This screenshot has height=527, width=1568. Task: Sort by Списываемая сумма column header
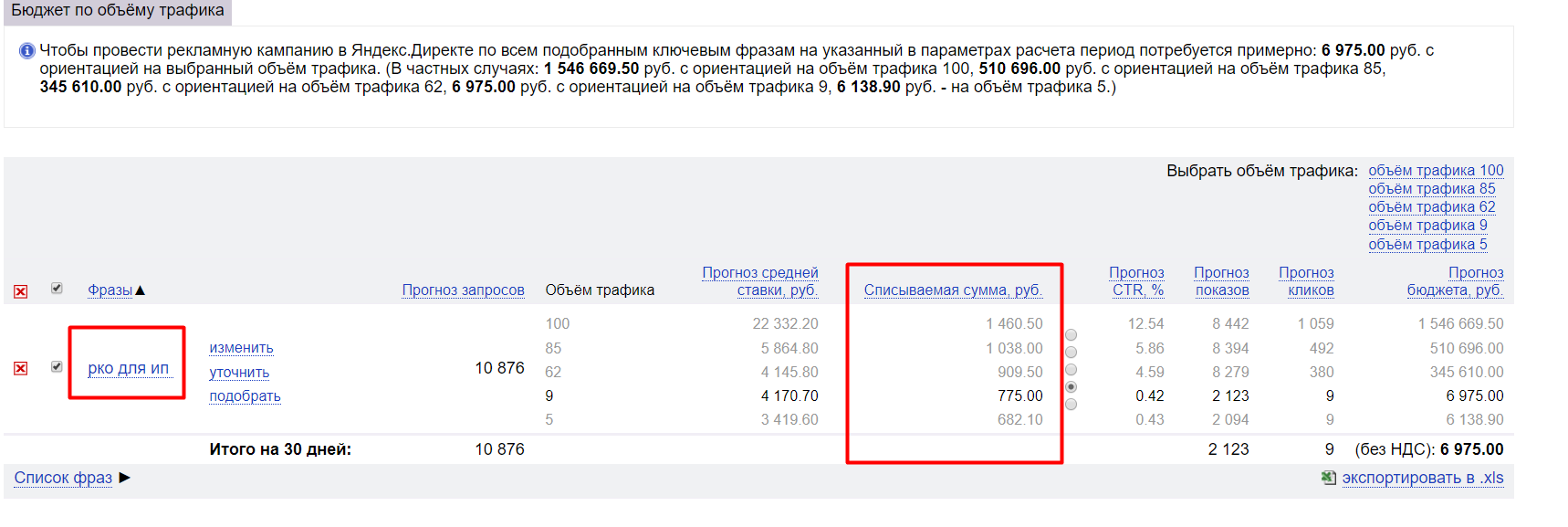coord(953,290)
